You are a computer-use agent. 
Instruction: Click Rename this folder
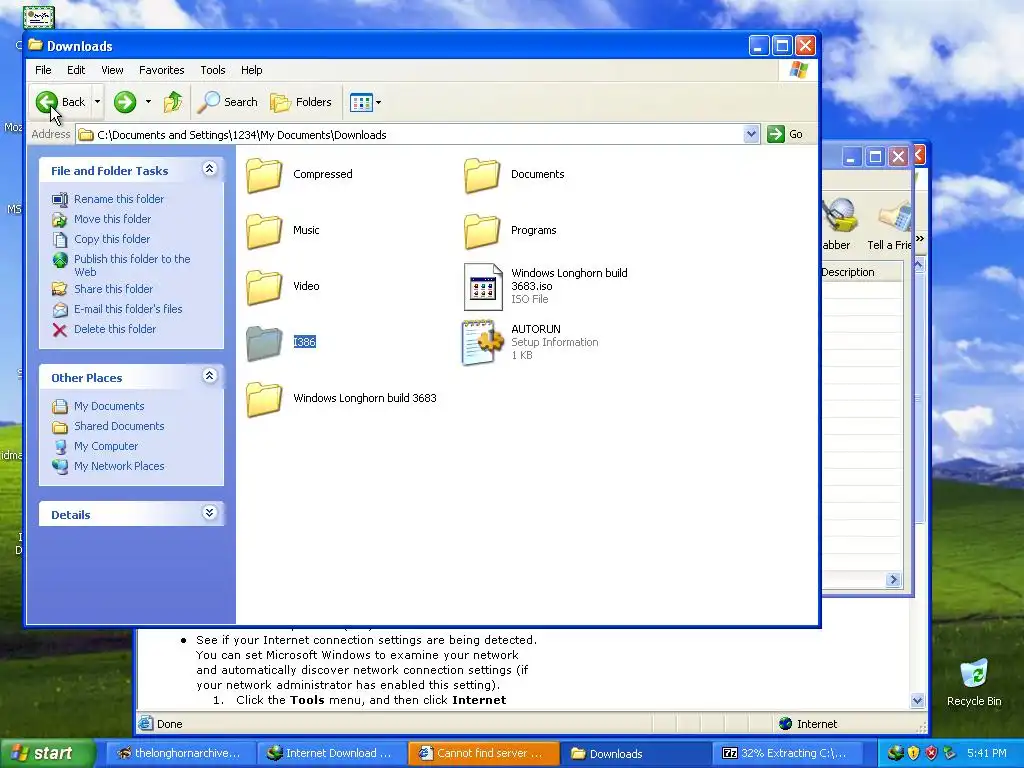click(x=119, y=199)
